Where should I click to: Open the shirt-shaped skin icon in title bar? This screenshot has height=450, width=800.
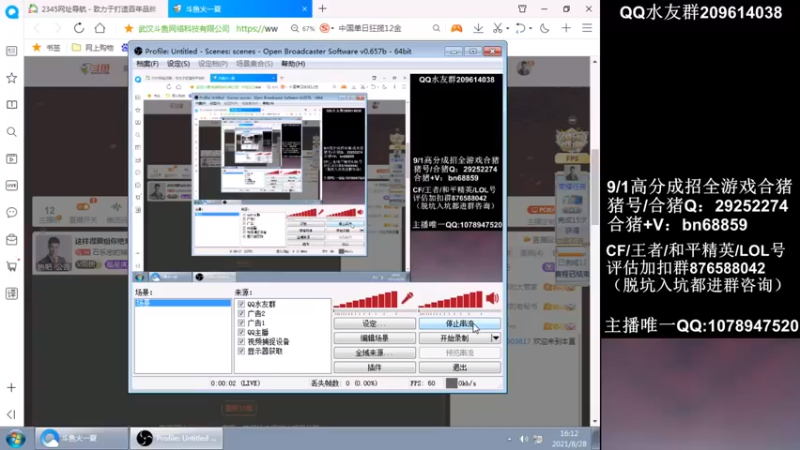click(522, 9)
